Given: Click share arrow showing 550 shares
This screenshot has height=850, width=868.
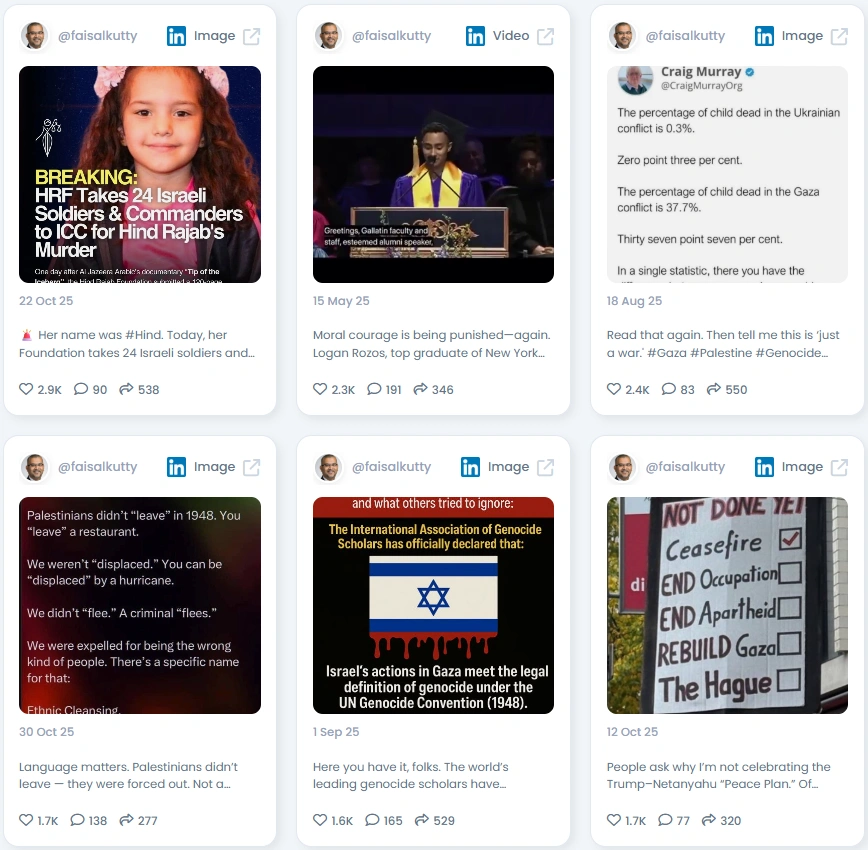Looking at the screenshot, I should point(714,389).
